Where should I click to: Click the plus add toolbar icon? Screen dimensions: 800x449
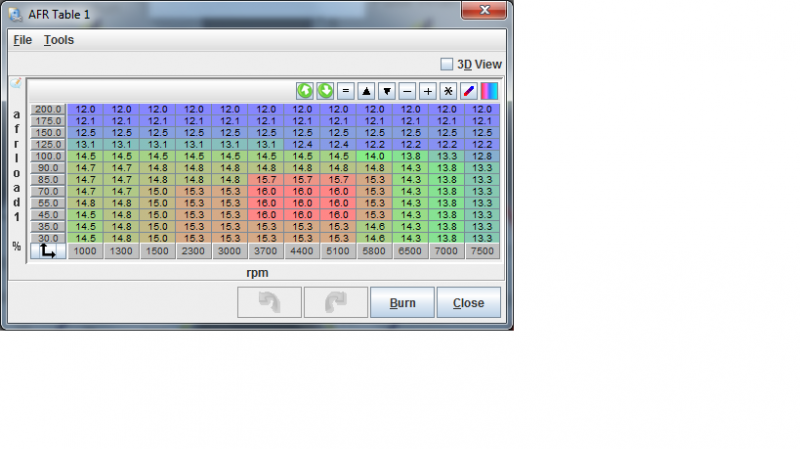(428, 91)
